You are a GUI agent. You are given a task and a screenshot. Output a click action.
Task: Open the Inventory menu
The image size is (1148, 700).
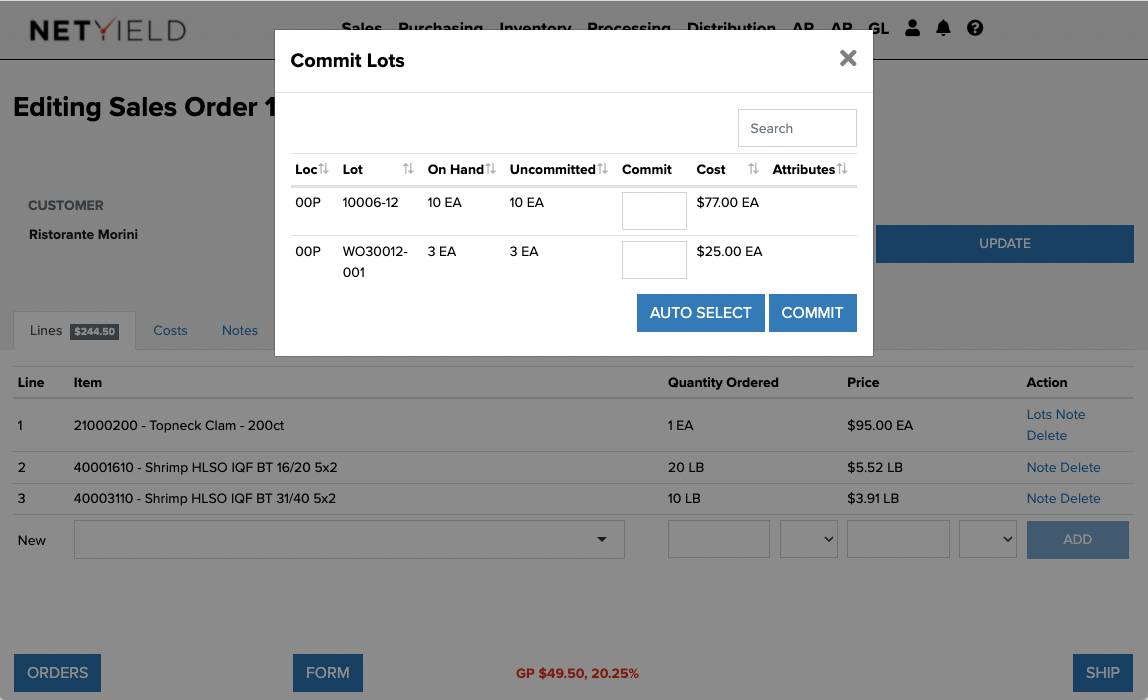pos(535,28)
